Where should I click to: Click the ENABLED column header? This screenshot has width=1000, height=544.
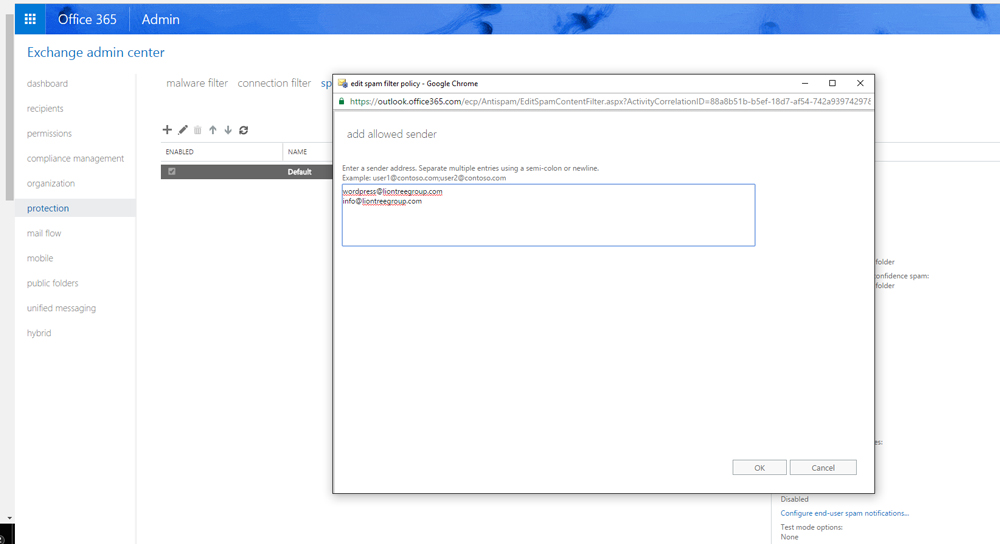(179, 152)
